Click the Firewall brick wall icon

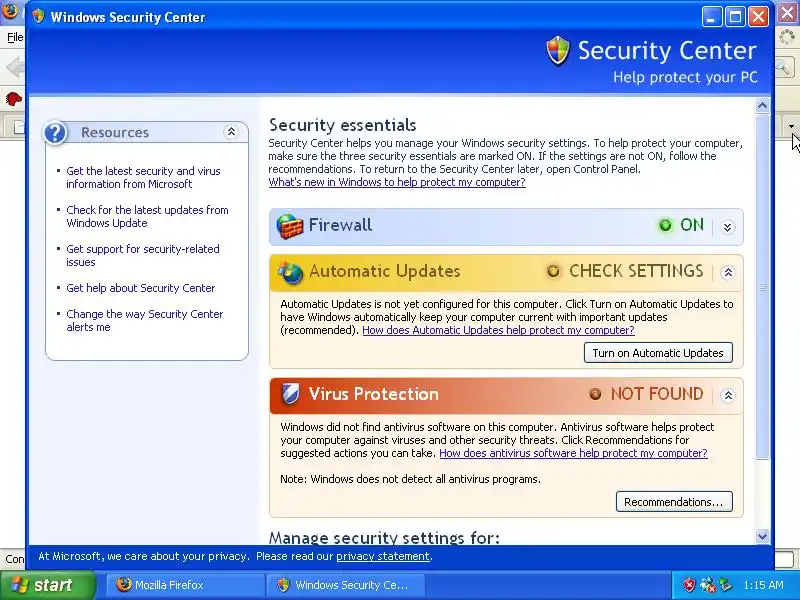coord(289,227)
